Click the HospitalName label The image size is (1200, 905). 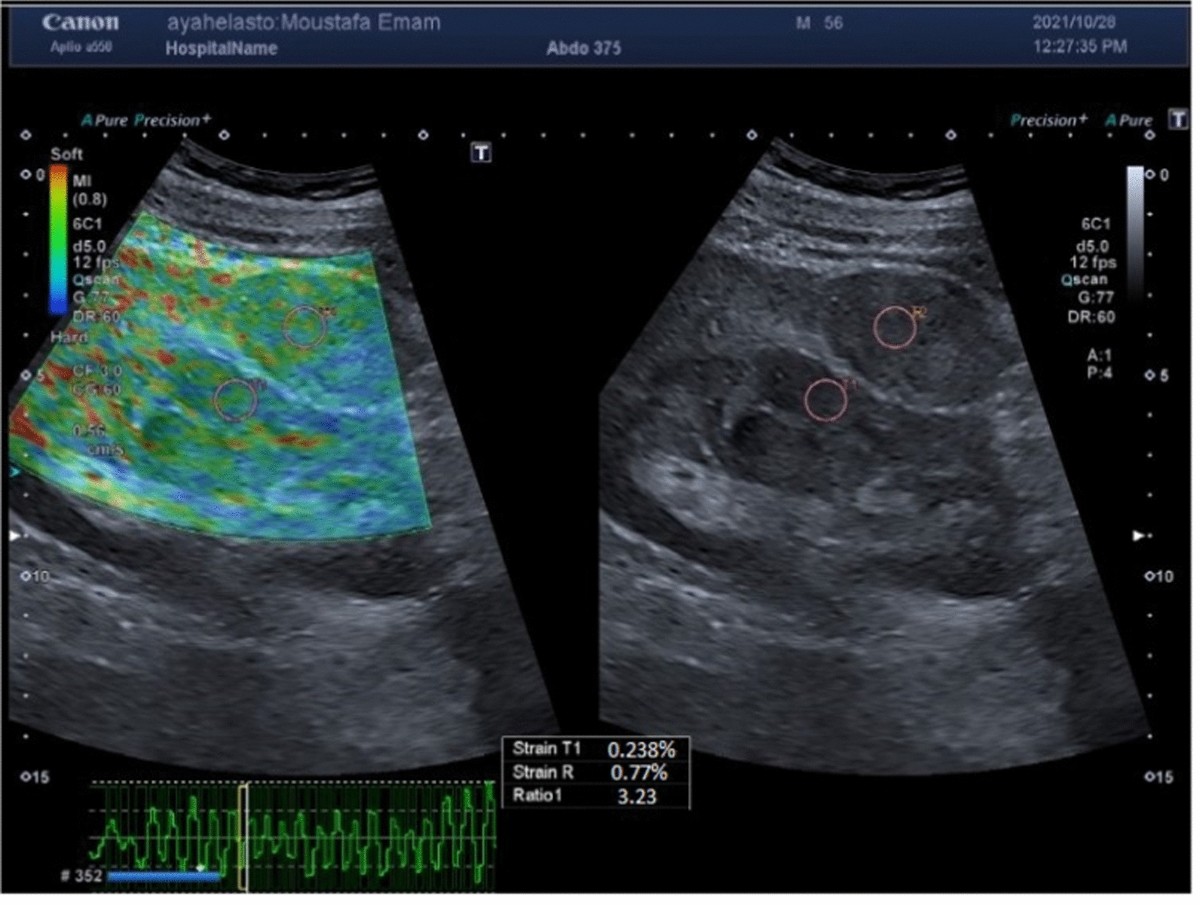(x=222, y=48)
